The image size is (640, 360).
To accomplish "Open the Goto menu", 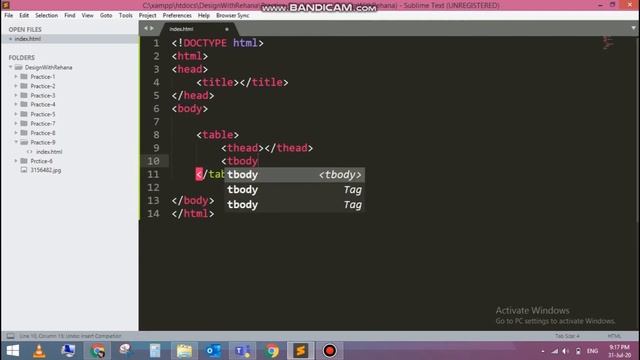I will [106, 15].
